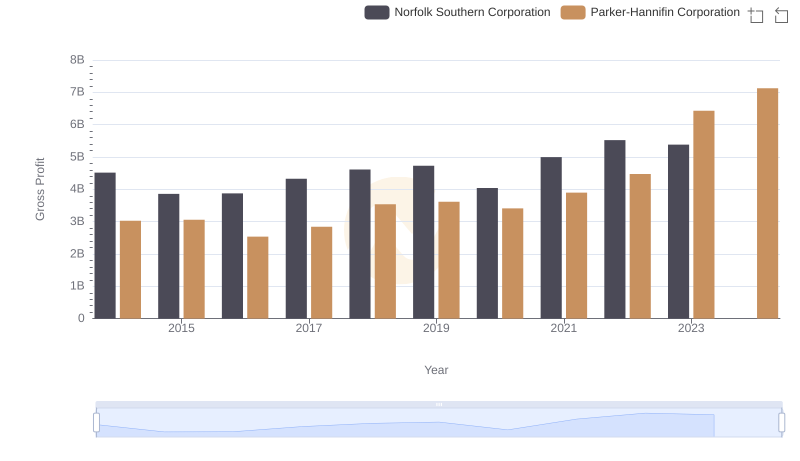
Task: Click the right handle of the range slider
Action: (781, 422)
